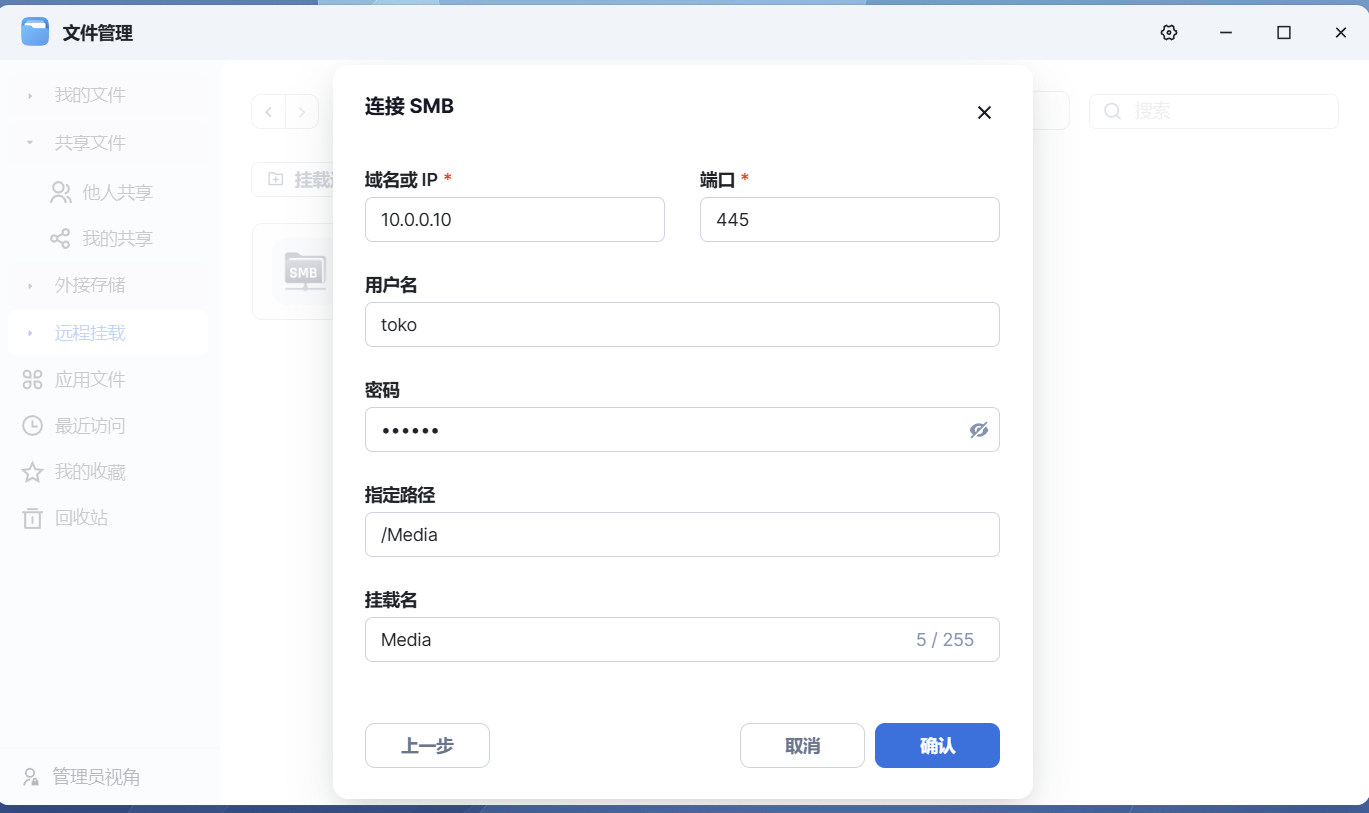Screen dimensions: 1369x813
Task: Click the search magnifier icon
Action: (x=1112, y=111)
